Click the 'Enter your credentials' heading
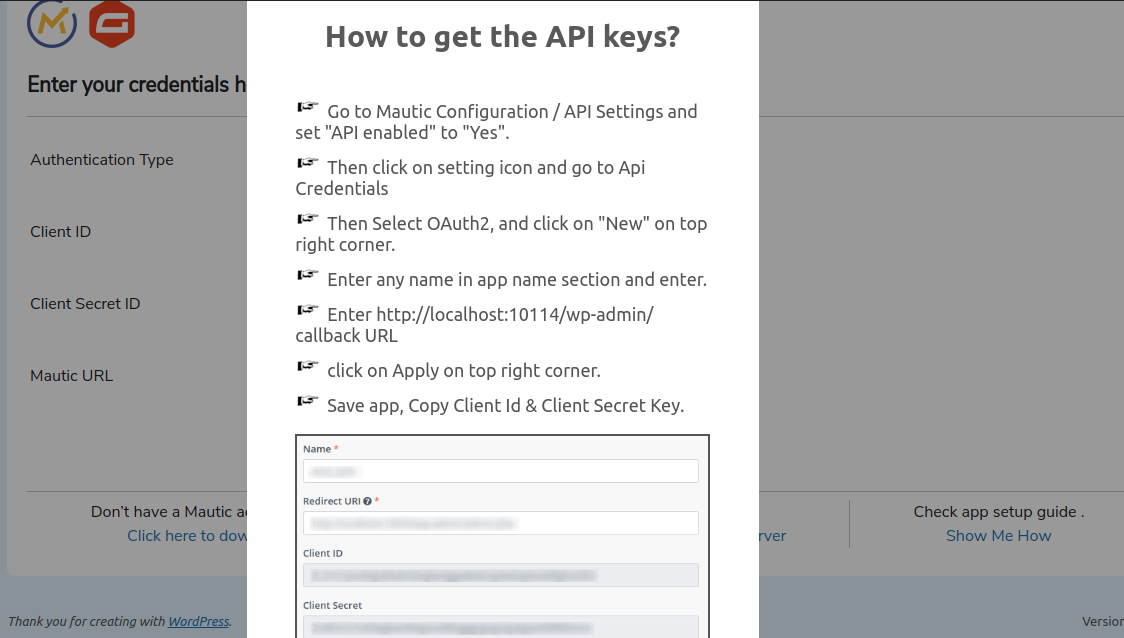 [137, 85]
